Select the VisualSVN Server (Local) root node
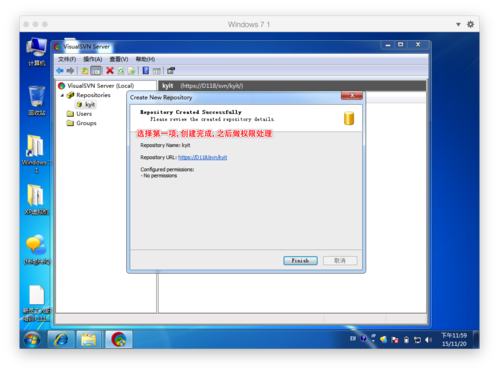The width and height of the screenshot is (499, 372). pyautogui.click(x=96, y=86)
